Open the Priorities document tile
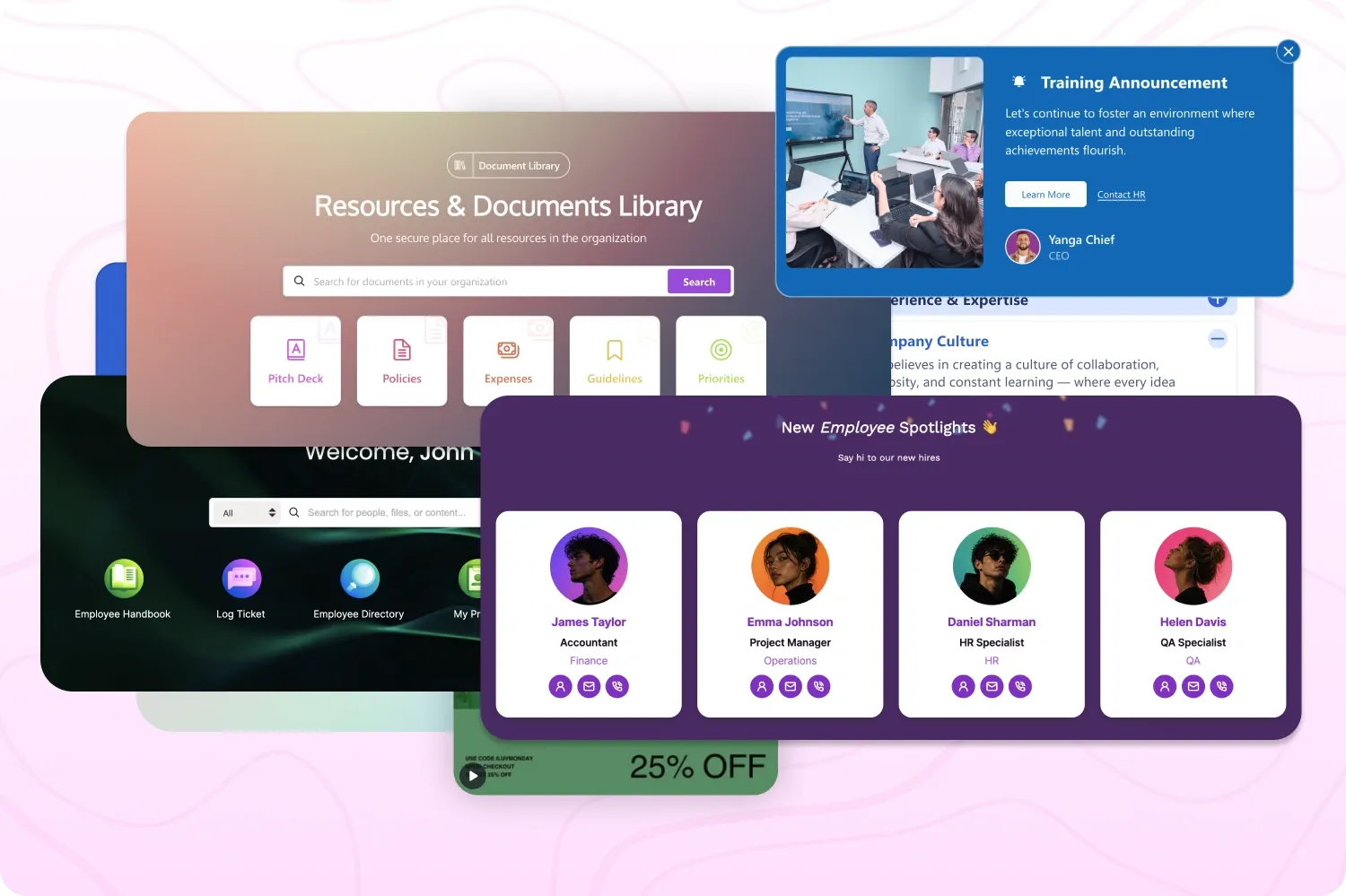This screenshot has width=1346, height=896. (721, 356)
